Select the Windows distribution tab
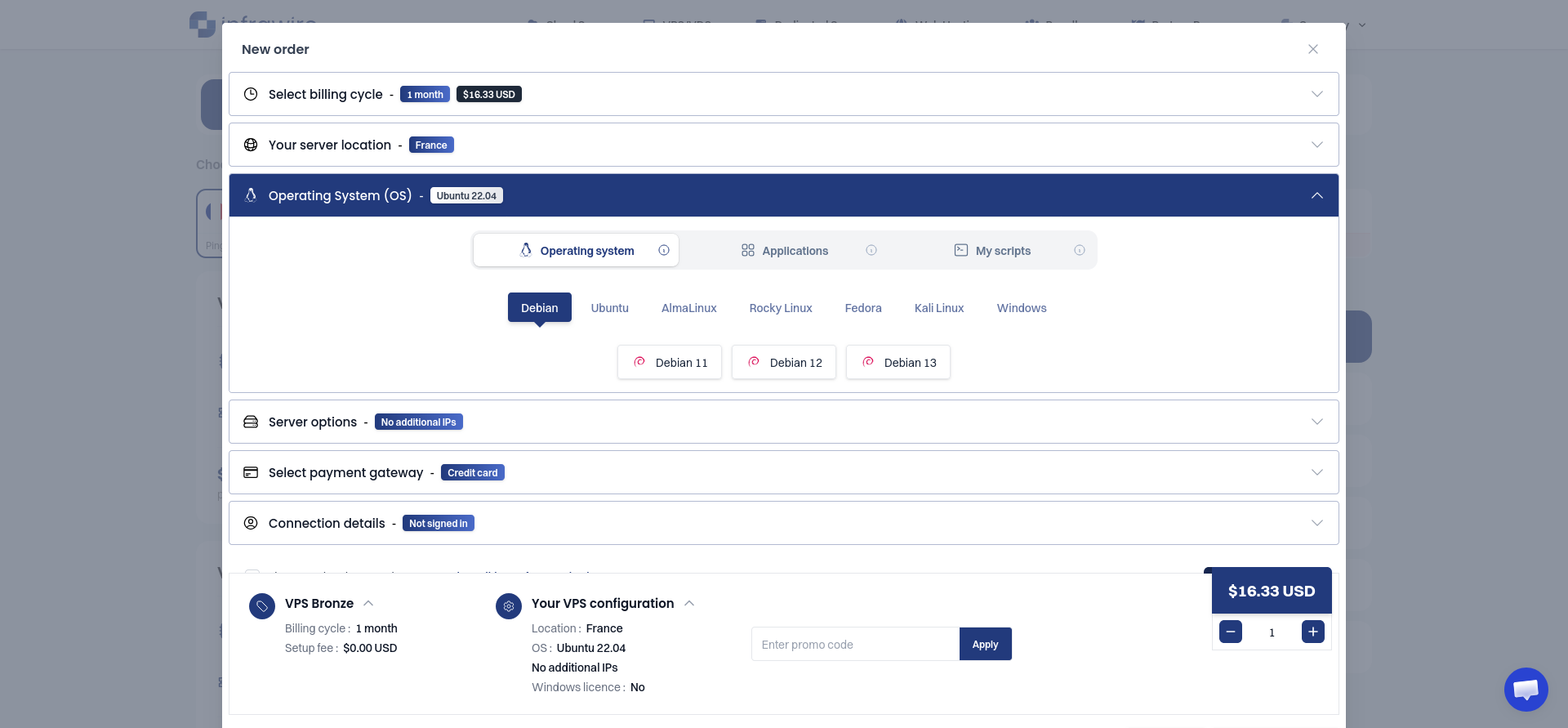 click(x=1022, y=307)
